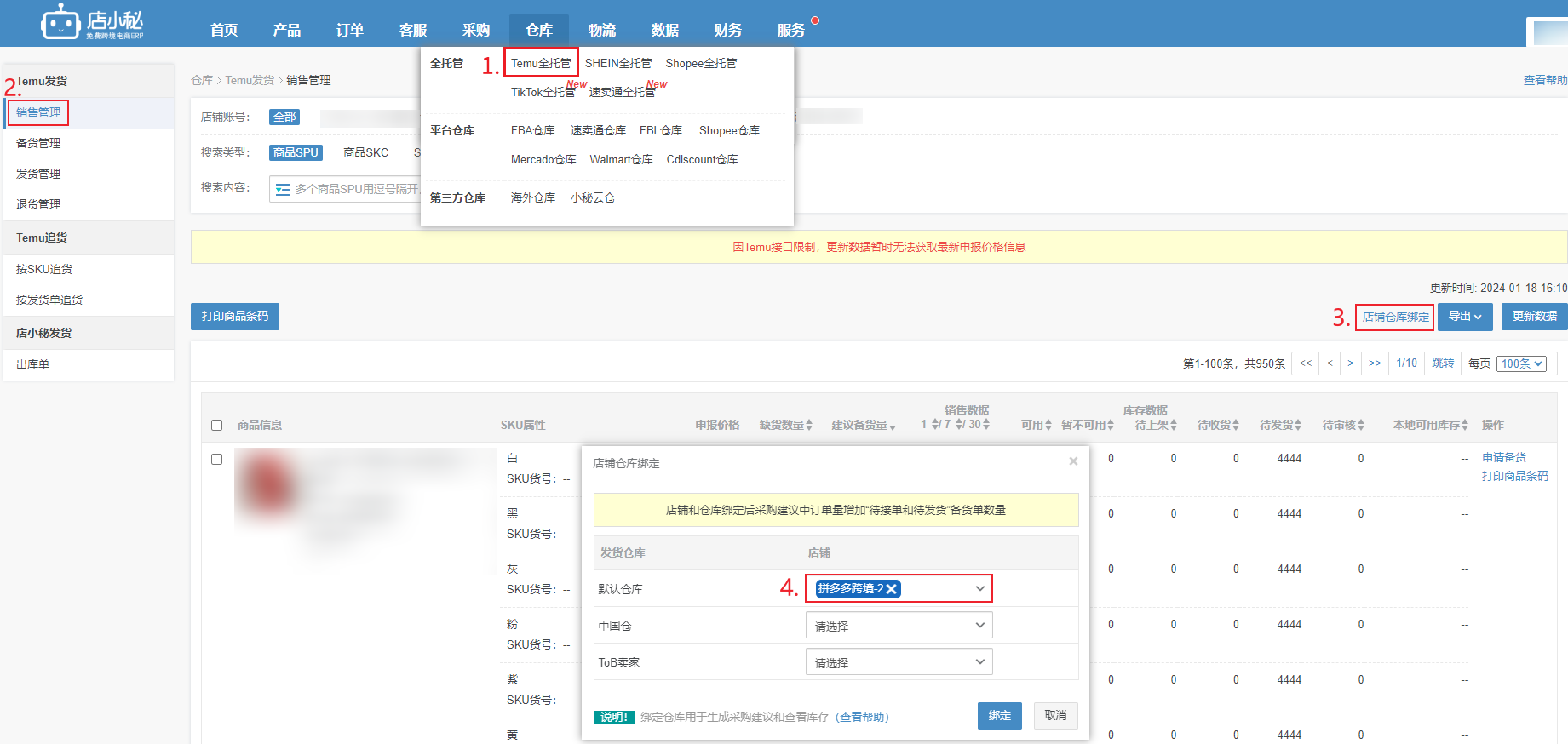Image resolution: width=1568 pixels, height=744 pixels.
Task: Click the 跳转 page jump button
Action: (x=1443, y=363)
